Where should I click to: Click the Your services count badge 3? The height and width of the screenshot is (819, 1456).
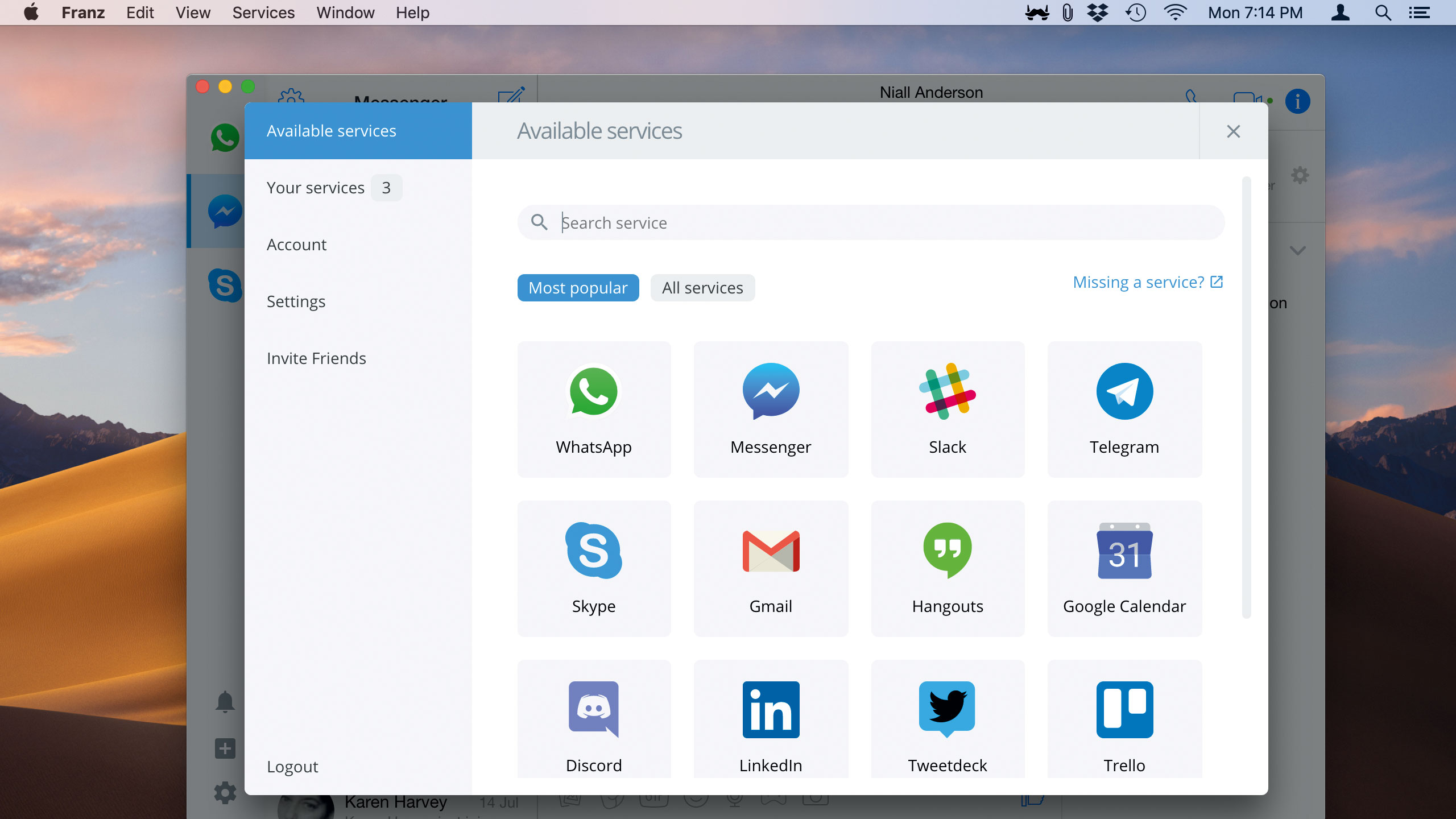pyautogui.click(x=386, y=188)
